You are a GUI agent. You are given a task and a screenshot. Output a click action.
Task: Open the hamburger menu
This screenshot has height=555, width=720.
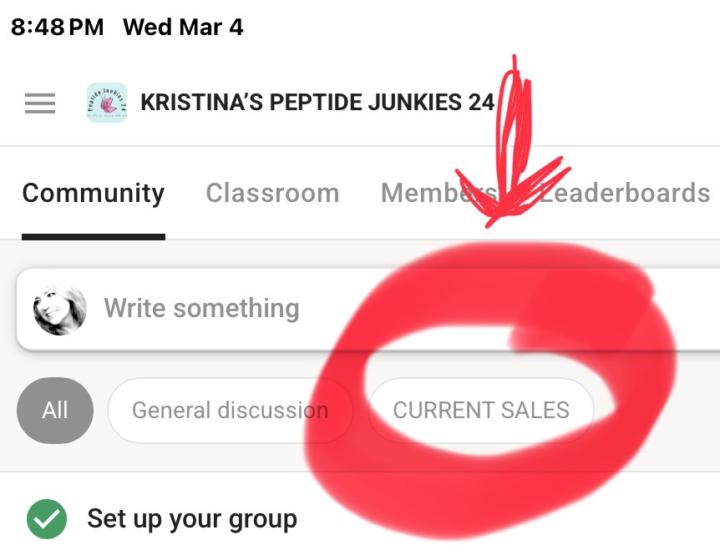point(40,103)
